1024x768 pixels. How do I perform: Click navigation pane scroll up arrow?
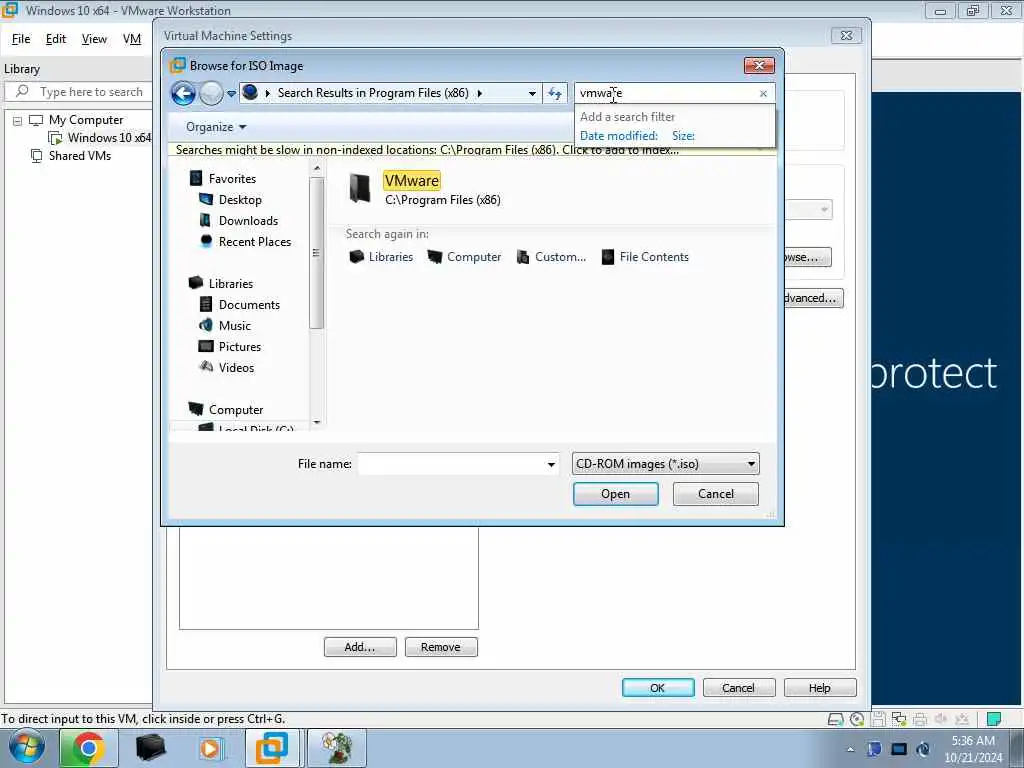tap(317, 168)
